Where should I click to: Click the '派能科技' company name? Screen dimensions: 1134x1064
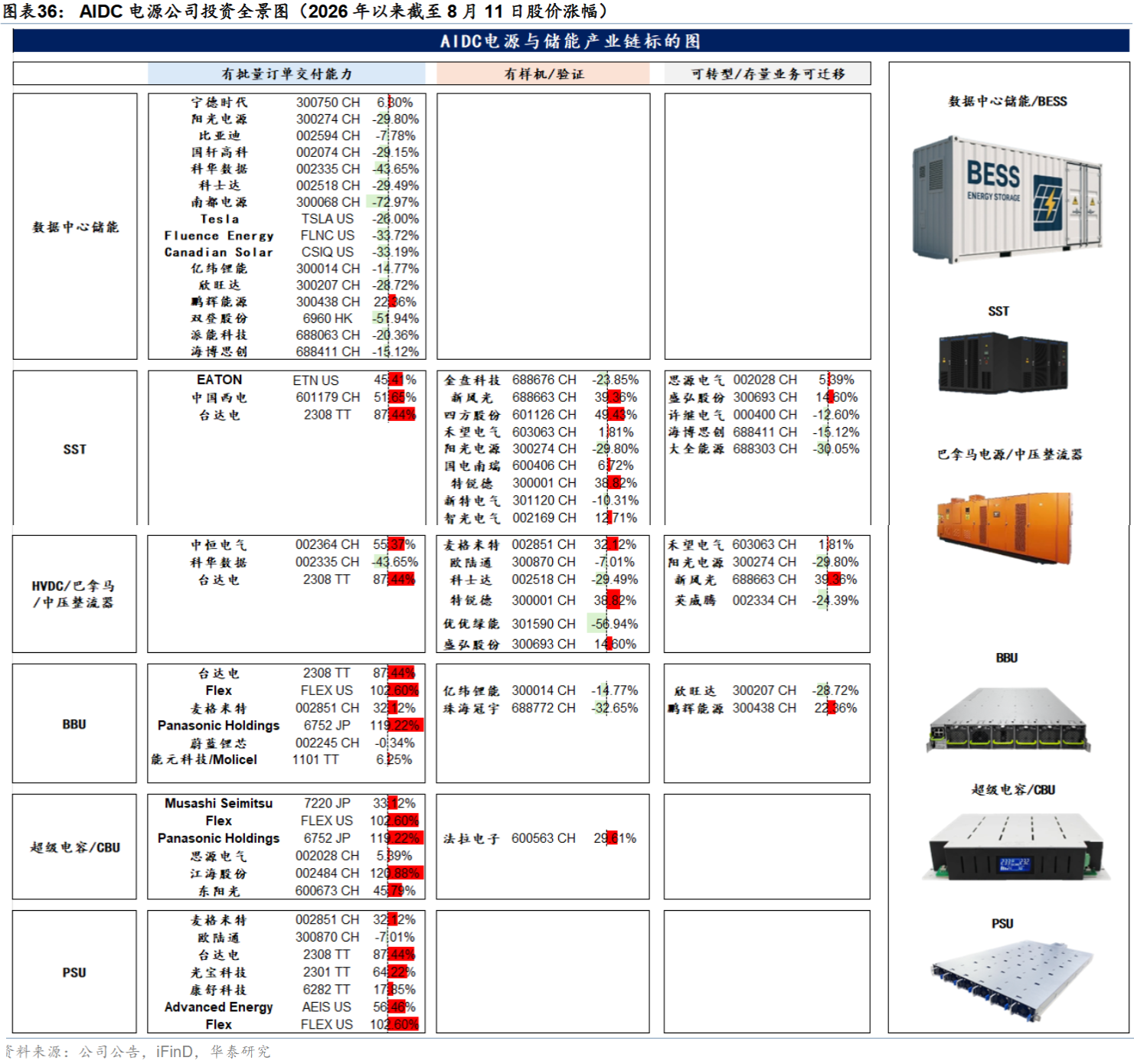220,335
